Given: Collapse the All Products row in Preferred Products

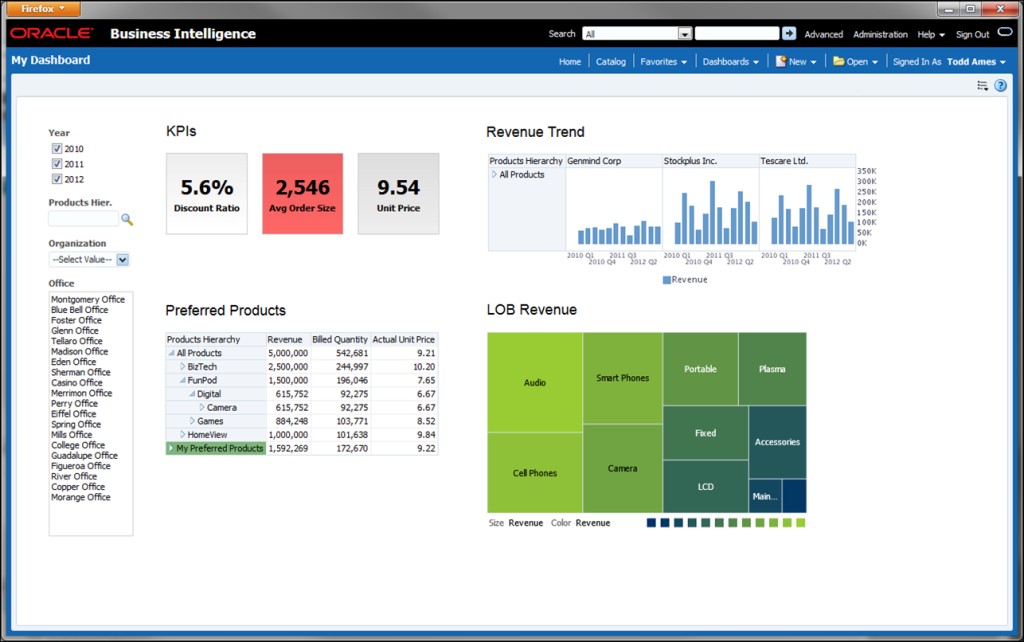Looking at the screenshot, I should click(171, 353).
